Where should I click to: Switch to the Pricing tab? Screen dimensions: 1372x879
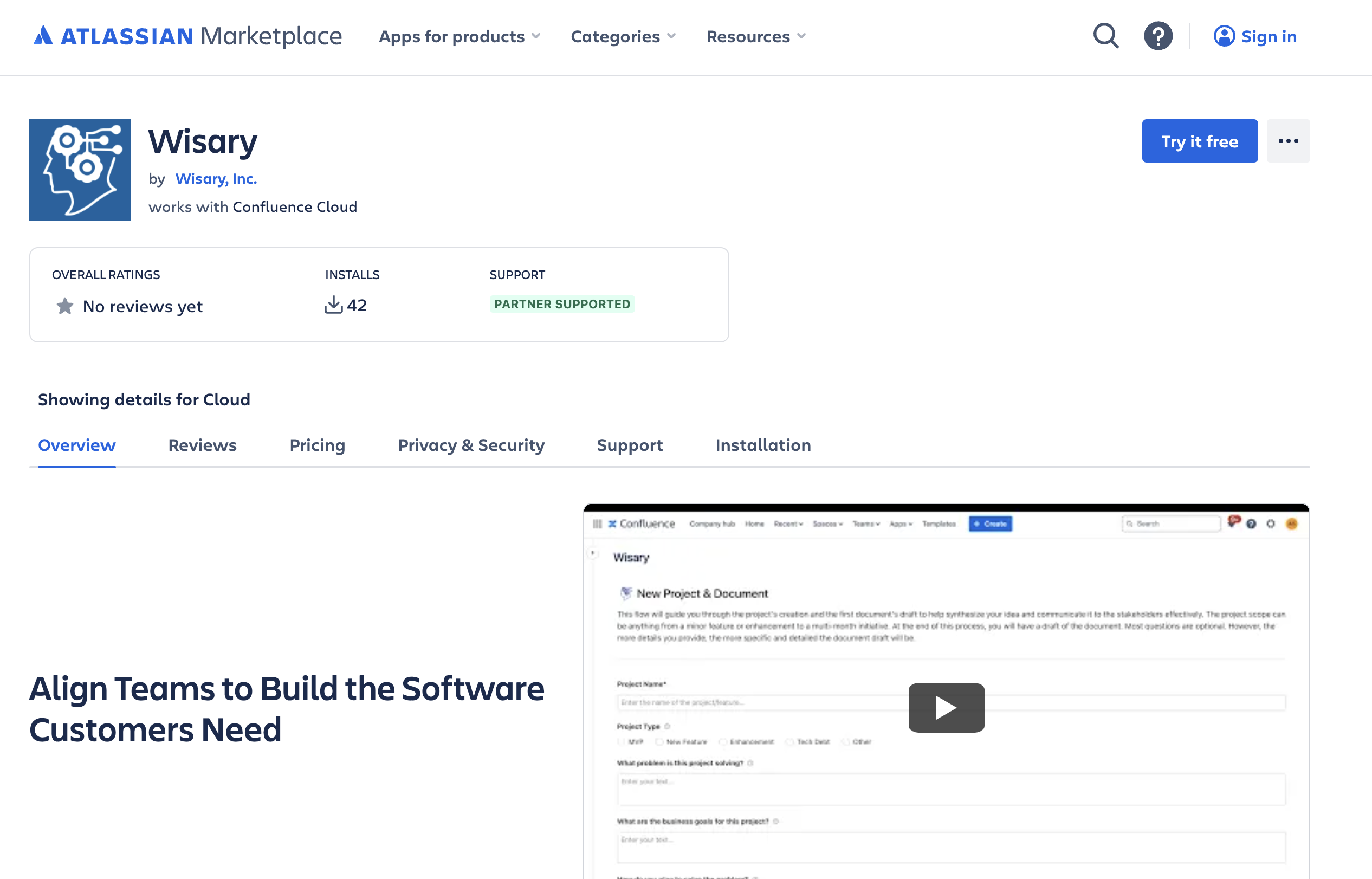click(x=318, y=444)
